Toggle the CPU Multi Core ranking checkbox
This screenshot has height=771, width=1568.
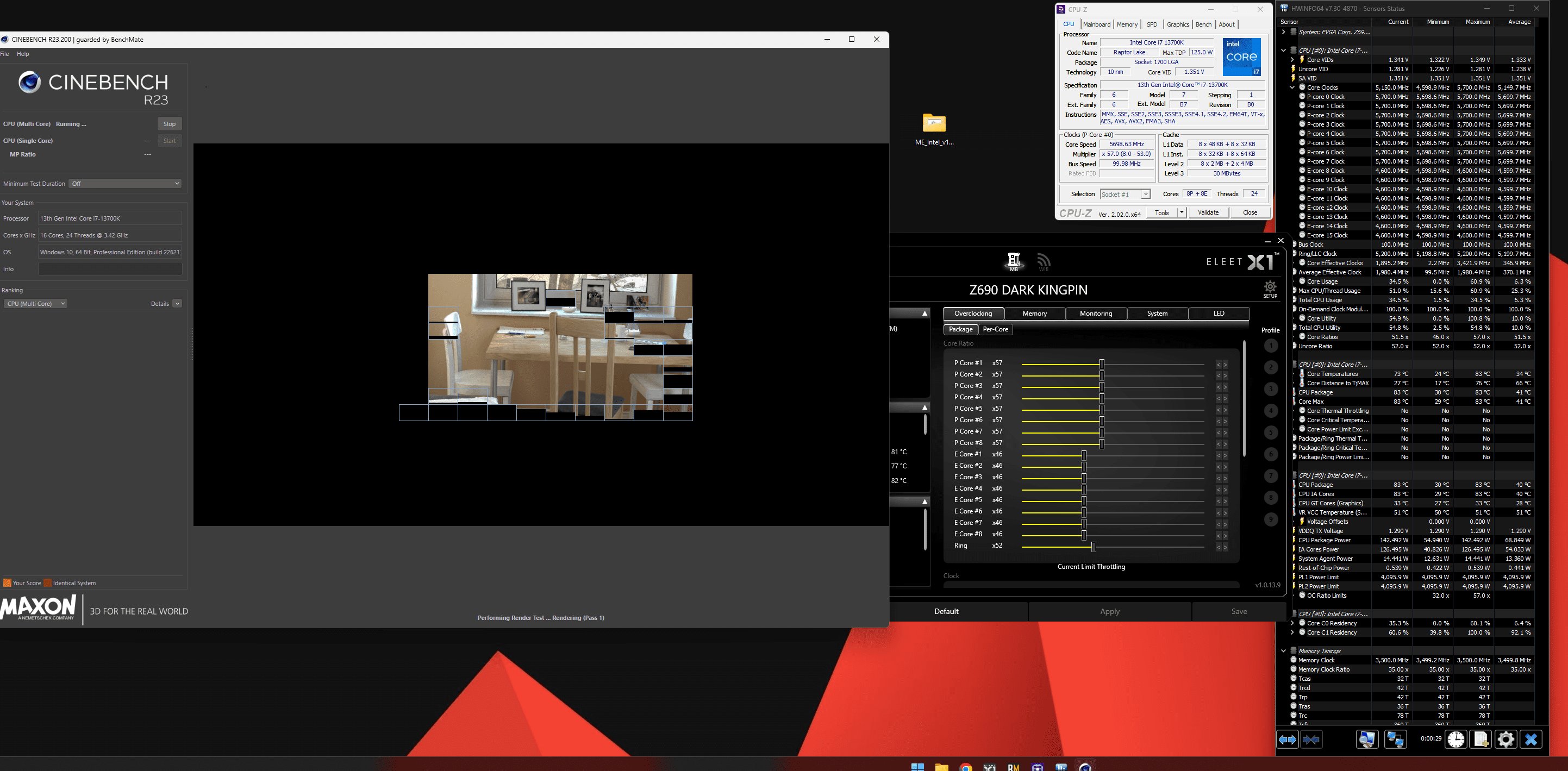click(x=34, y=303)
